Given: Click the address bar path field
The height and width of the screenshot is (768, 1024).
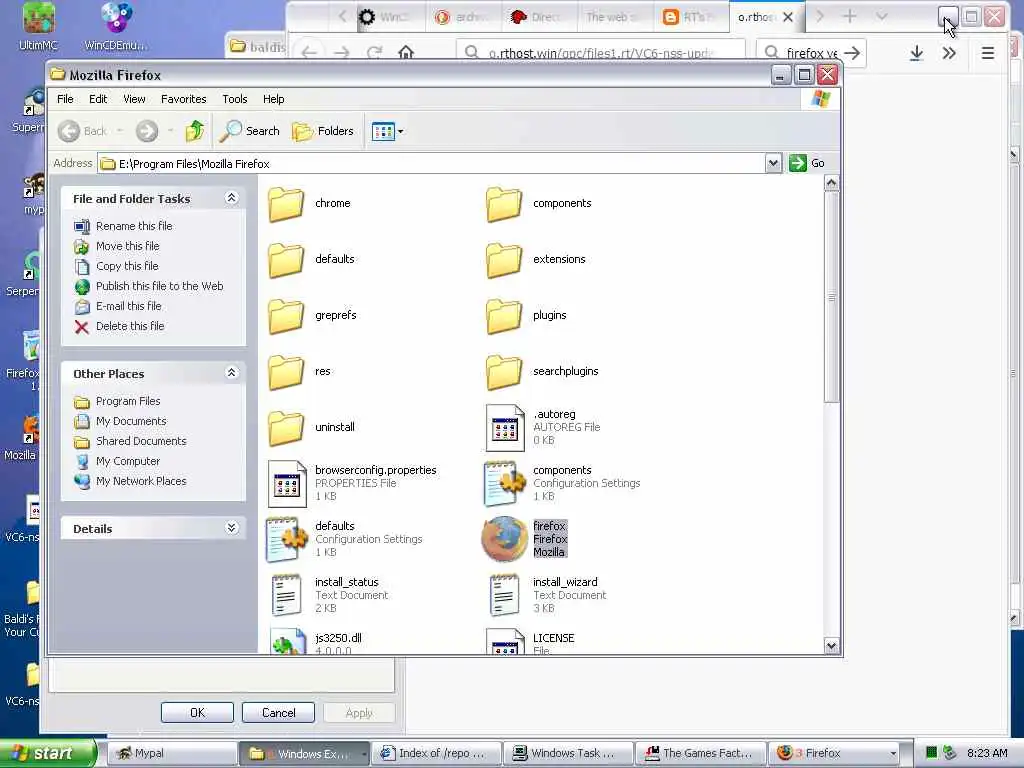Looking at the screenshot, I should [x=431, y=163].
